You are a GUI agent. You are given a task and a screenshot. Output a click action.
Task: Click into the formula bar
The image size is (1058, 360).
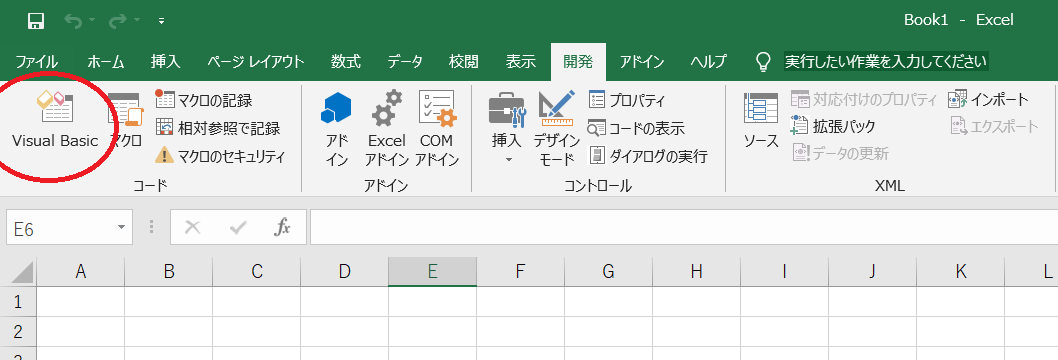684,228
